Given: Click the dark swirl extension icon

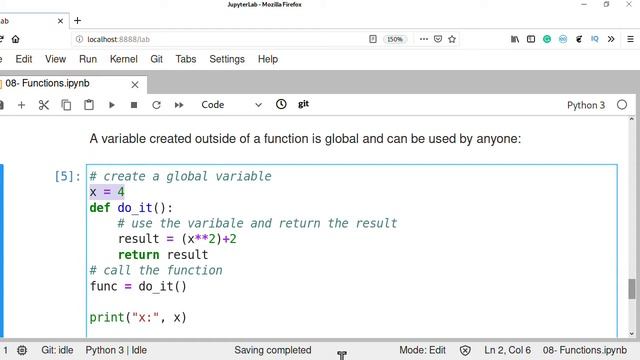Looking at the screenshot, I should 579,39.
